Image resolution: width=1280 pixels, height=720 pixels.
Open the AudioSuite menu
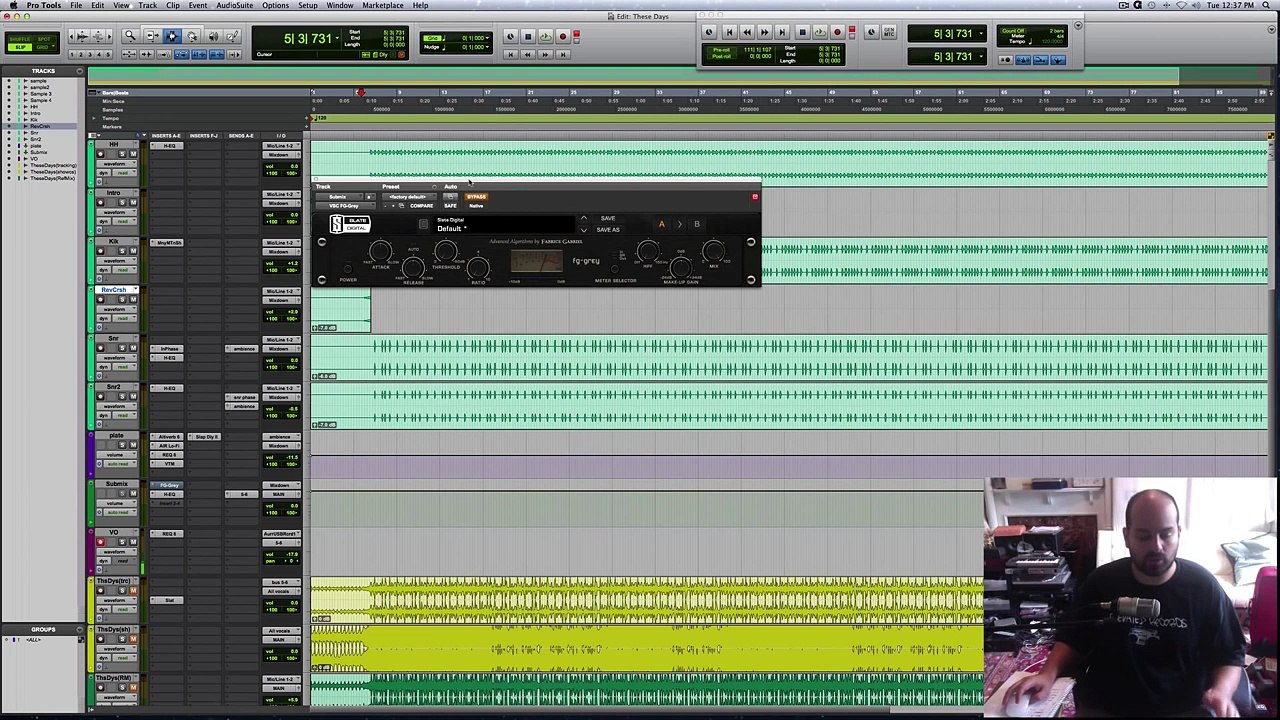pos(235,5)
